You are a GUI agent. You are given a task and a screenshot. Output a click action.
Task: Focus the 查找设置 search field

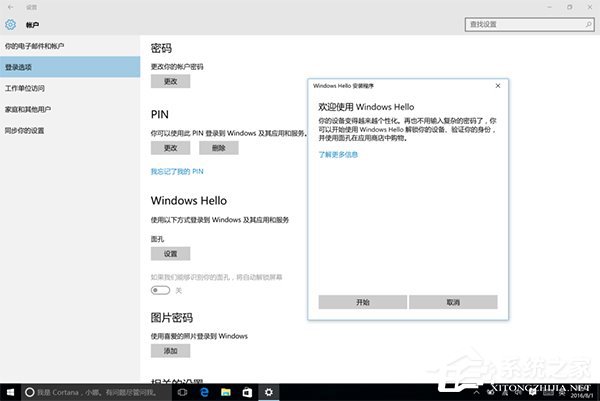[x=529, y=24]
